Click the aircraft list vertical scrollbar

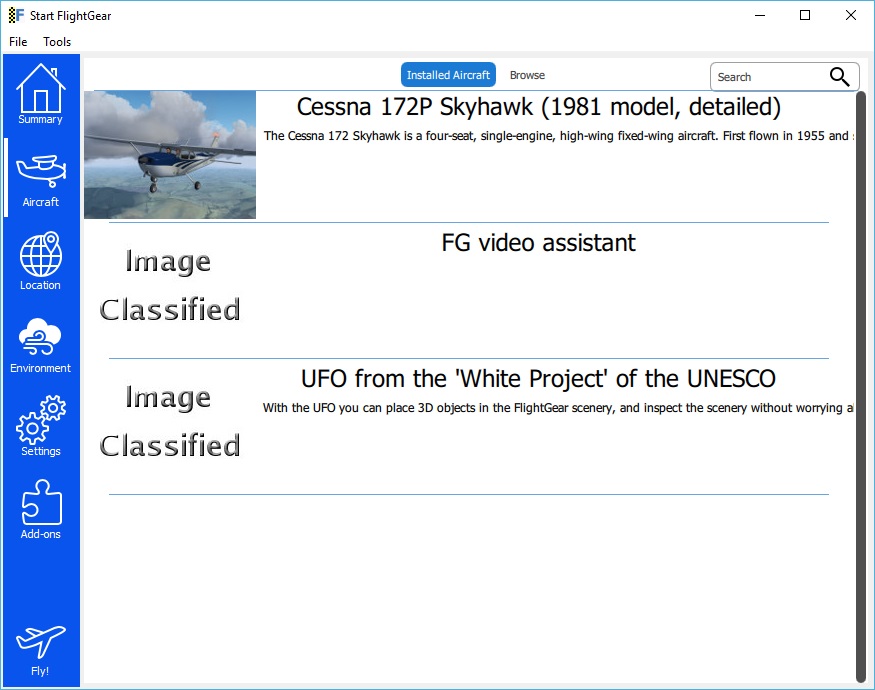pyautogui.click(x=860, y=386)
